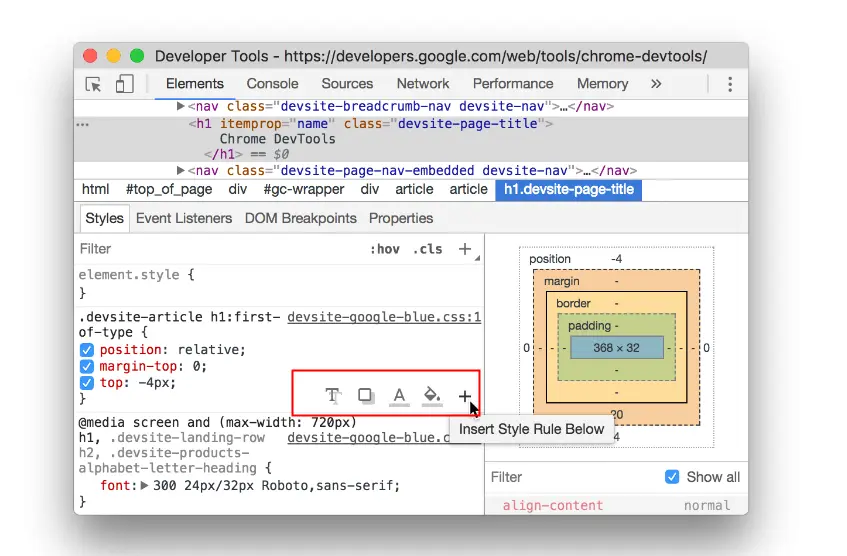Expand the devsite-breadcrumb-nav element
847x556 pixels.
(x=180, y=106)
